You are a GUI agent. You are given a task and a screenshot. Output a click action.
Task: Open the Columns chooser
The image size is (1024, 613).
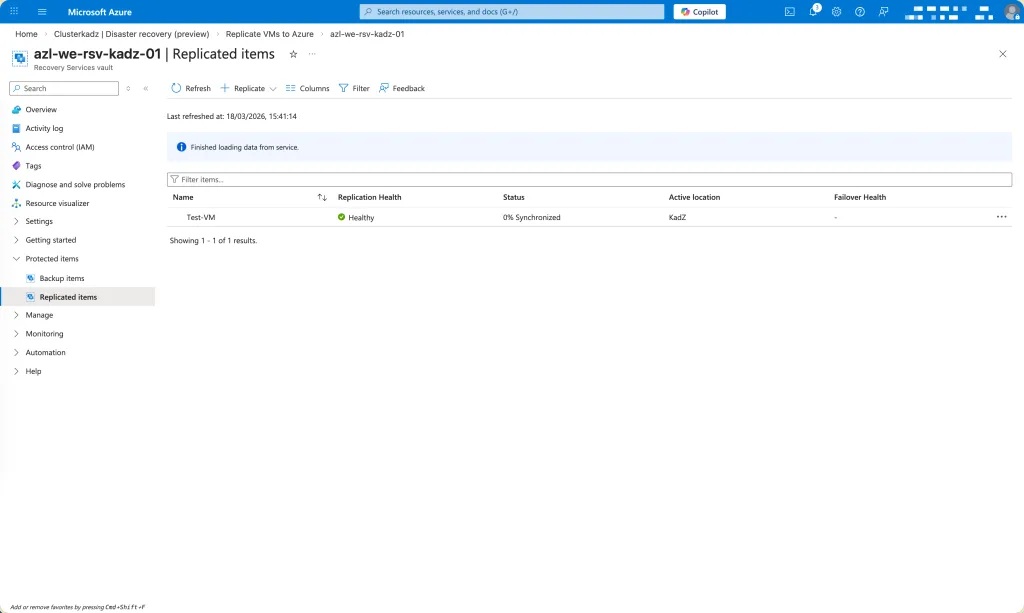click(x=307, y=88)
